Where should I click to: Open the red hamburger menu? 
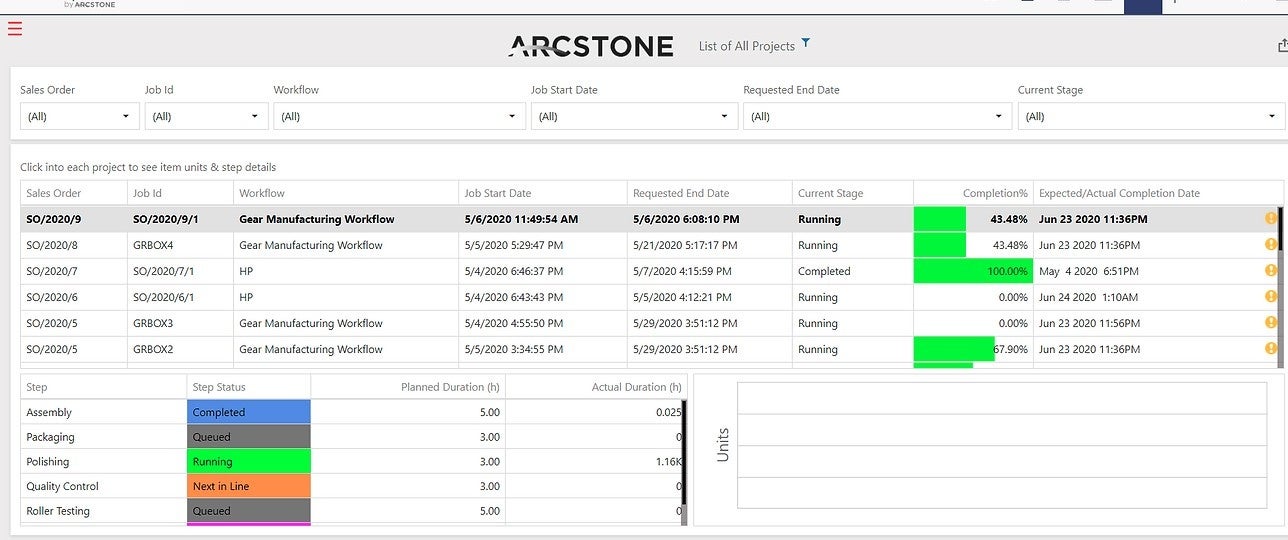(14, 28)
